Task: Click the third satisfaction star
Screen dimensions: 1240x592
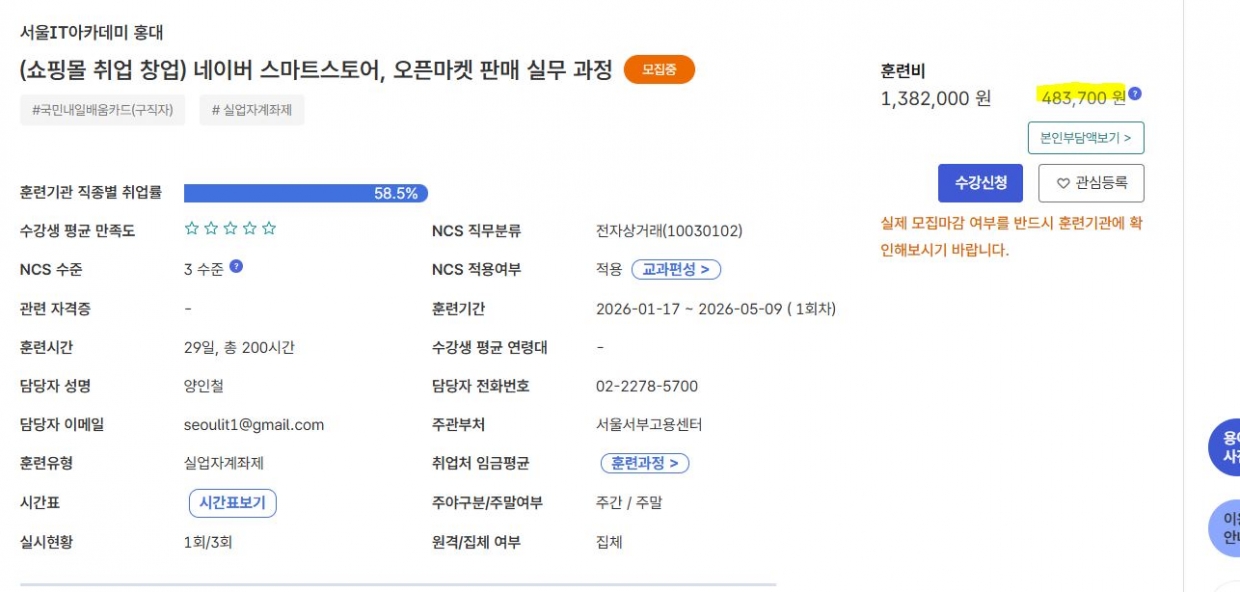Action: click(230, 229)
